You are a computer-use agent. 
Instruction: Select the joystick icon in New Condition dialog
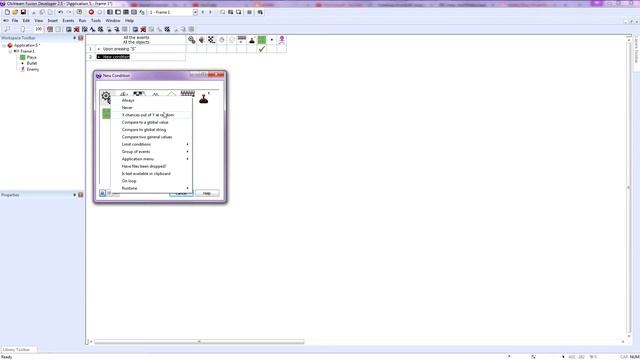coord(204,98)
